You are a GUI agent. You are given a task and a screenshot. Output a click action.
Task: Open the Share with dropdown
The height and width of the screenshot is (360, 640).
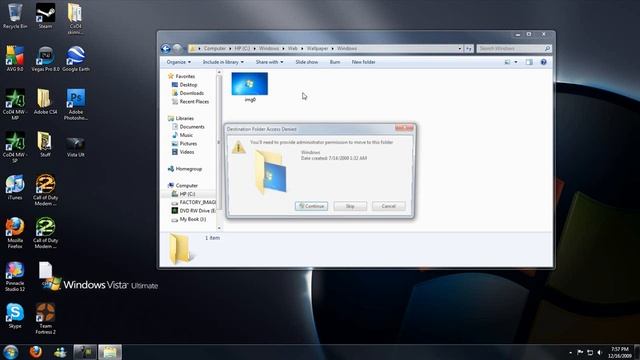click(269, 62)
